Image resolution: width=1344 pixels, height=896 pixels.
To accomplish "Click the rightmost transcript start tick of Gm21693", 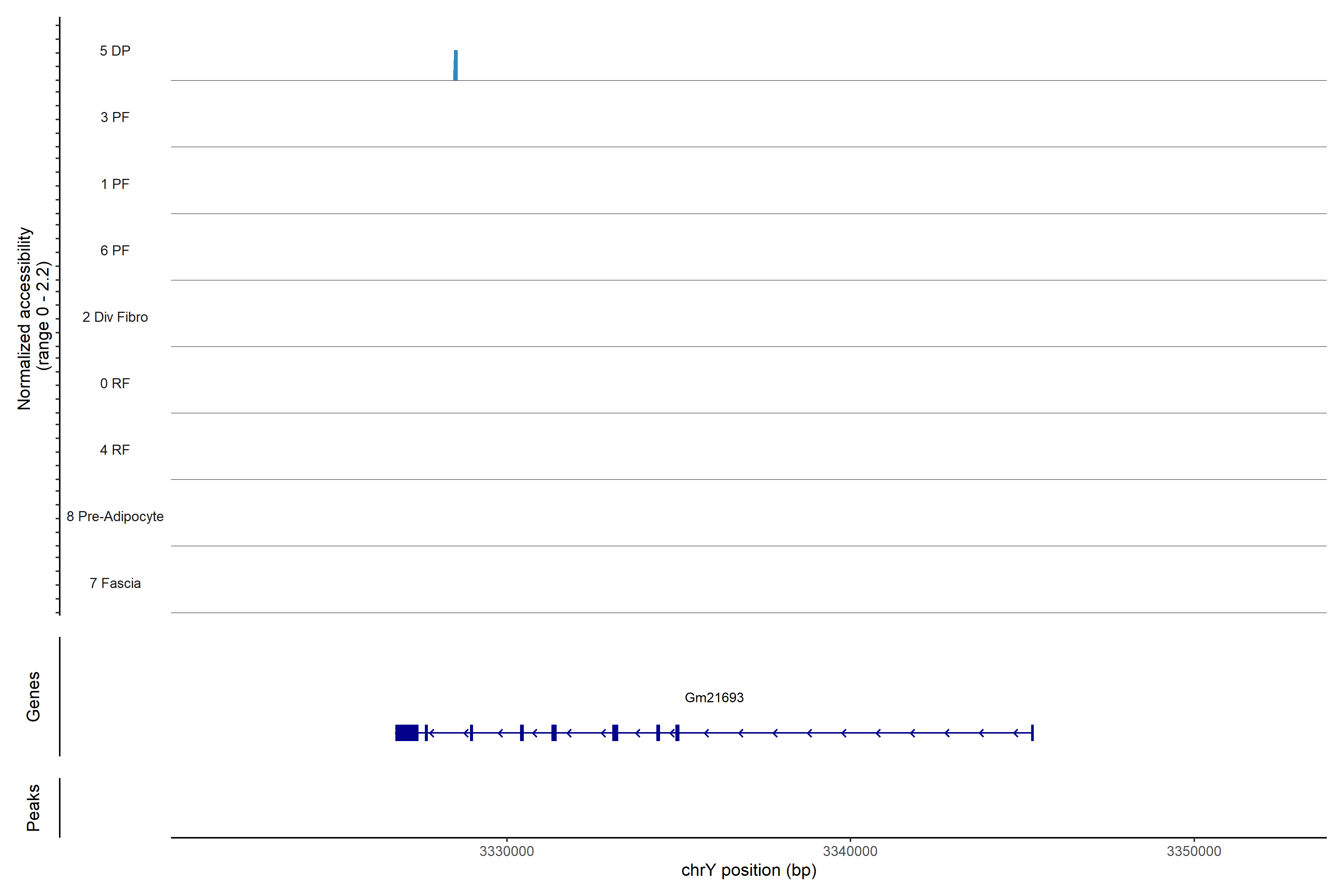I will click(x=1032, y=732).
